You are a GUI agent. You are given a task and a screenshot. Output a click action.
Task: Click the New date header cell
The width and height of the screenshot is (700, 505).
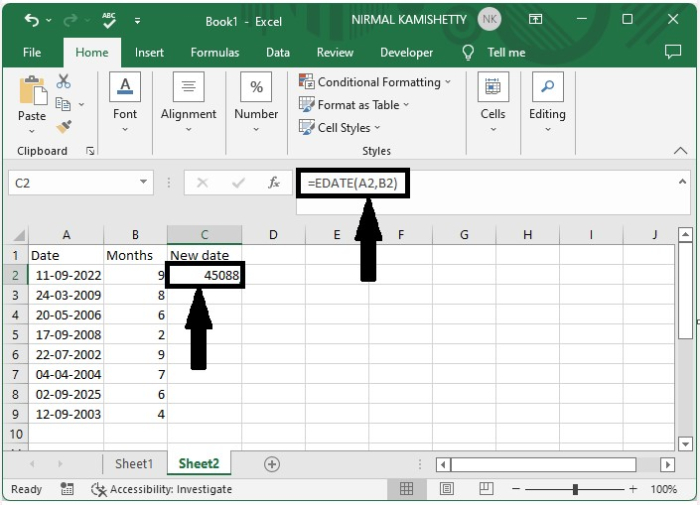click(x=205, y=255)
